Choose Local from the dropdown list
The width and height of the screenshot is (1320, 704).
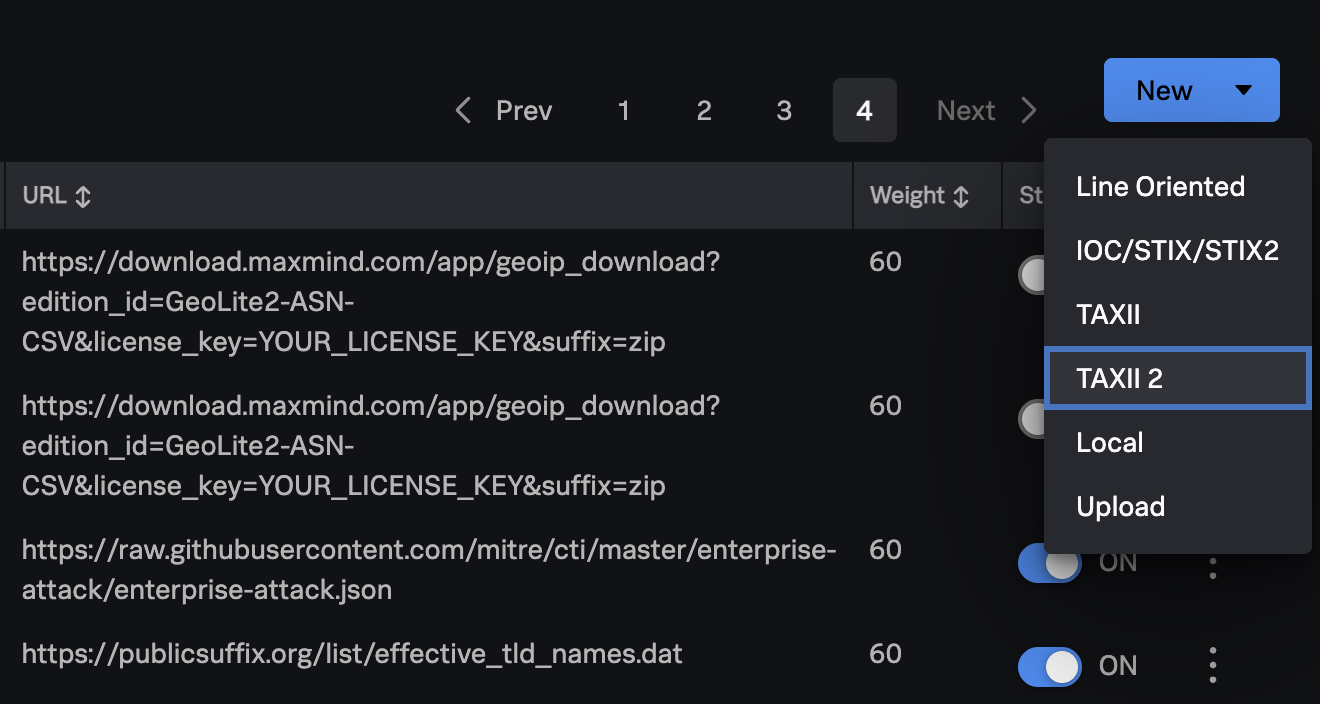1109,443
